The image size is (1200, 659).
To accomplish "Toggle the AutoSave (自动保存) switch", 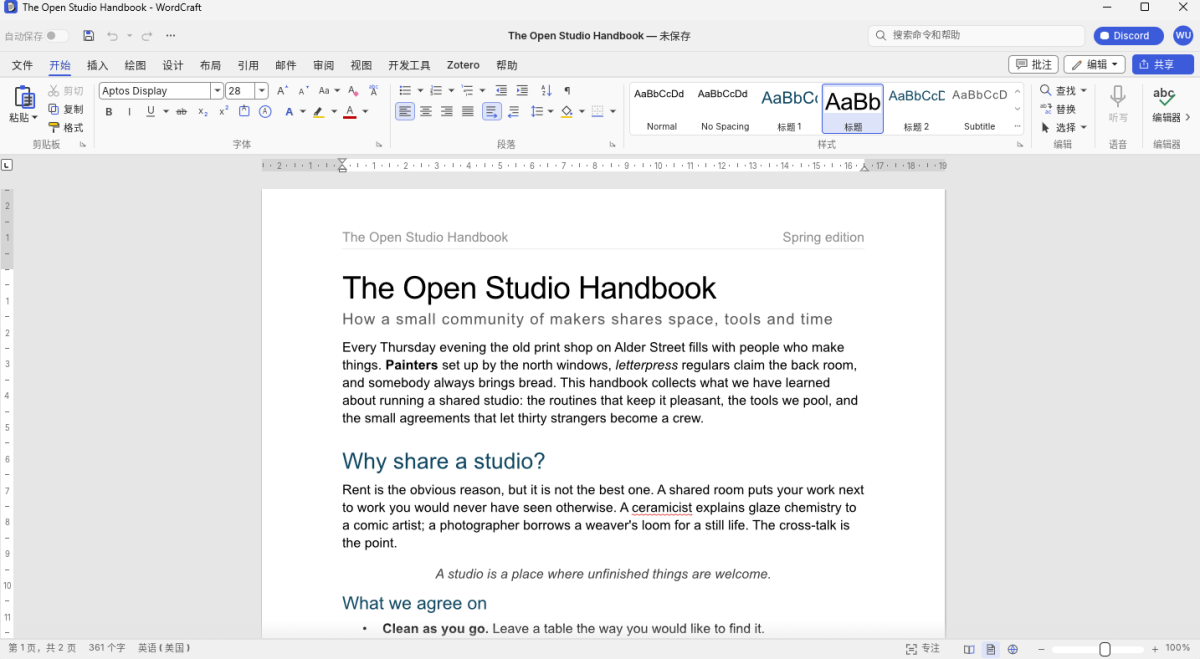I will (x=57, y=36).
